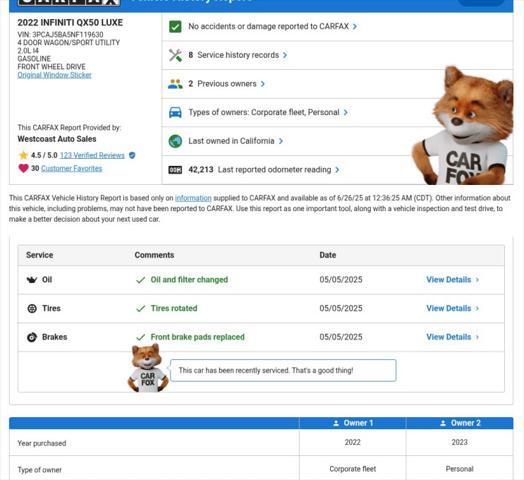Click 'Front brake pads replaced' comment

pyautogui.click(x=198, y=337)
